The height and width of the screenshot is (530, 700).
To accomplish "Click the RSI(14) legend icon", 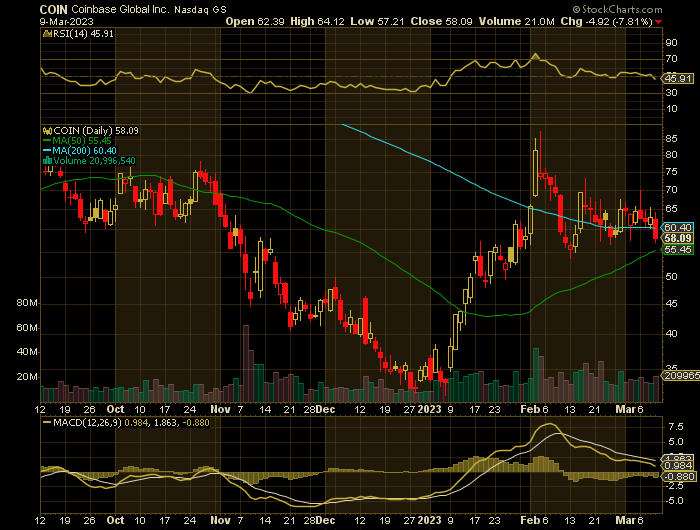I will click(x=47, y=34).
